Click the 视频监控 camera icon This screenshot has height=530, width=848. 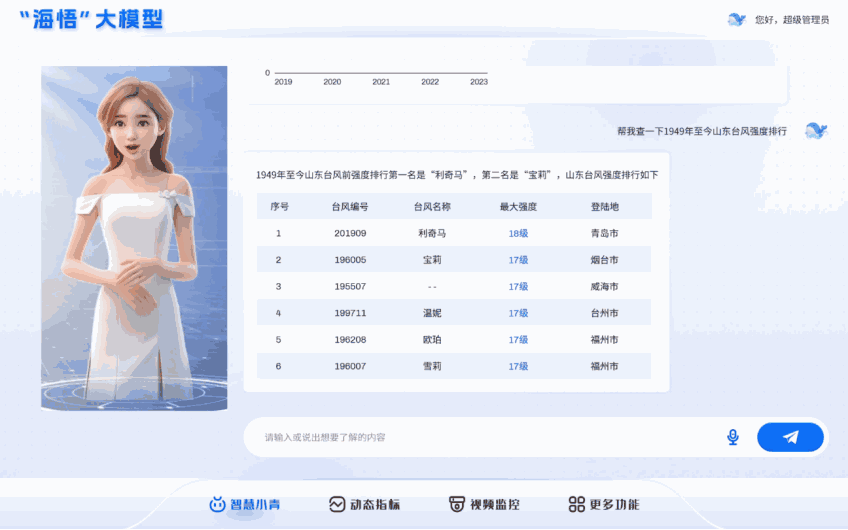tap(457, 504)
